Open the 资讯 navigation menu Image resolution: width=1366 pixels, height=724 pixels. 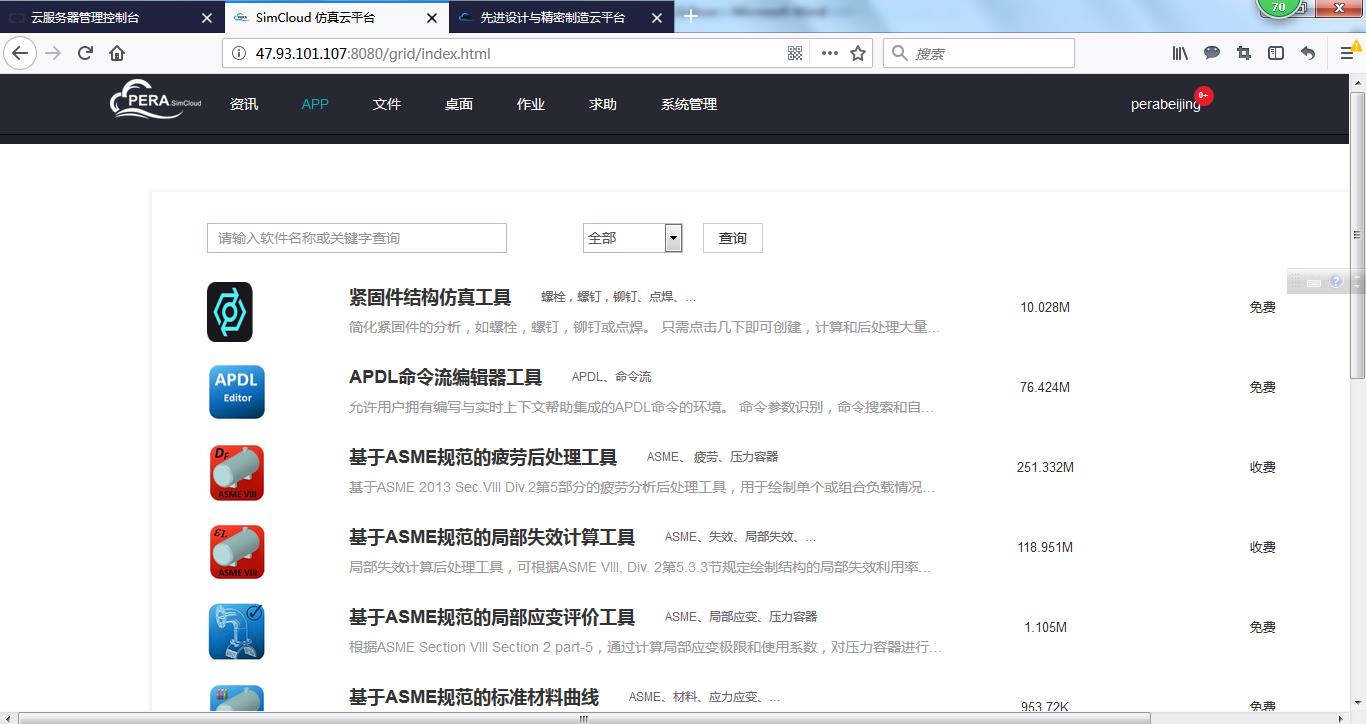pyautogui.click(x=244, y=104)
